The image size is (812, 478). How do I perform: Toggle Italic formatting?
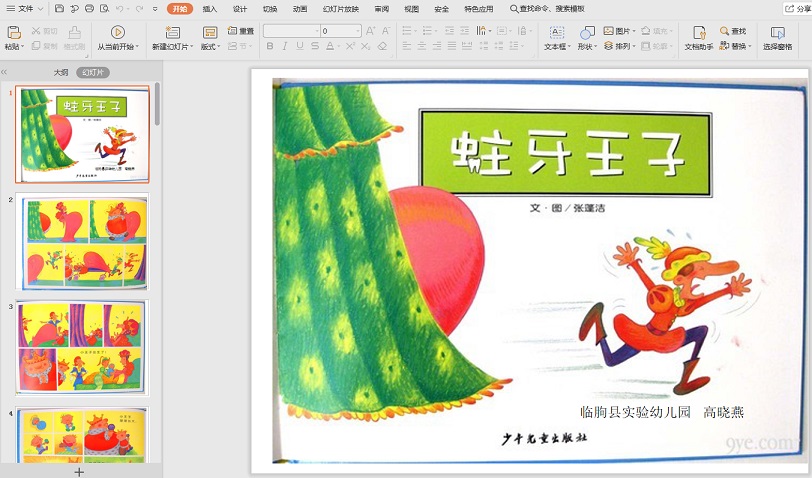(x=285, y=46)
